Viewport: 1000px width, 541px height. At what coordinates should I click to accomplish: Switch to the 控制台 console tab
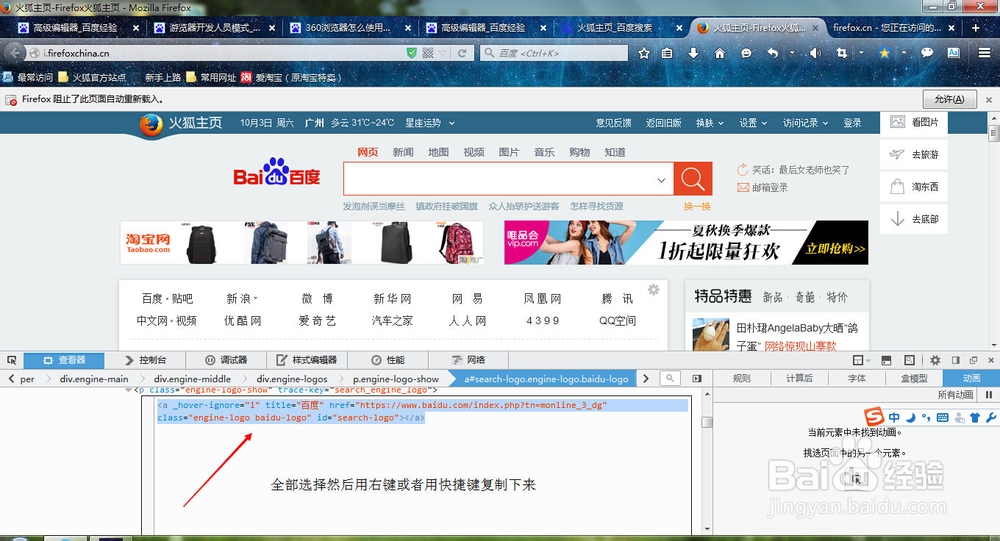coord(146,360)
